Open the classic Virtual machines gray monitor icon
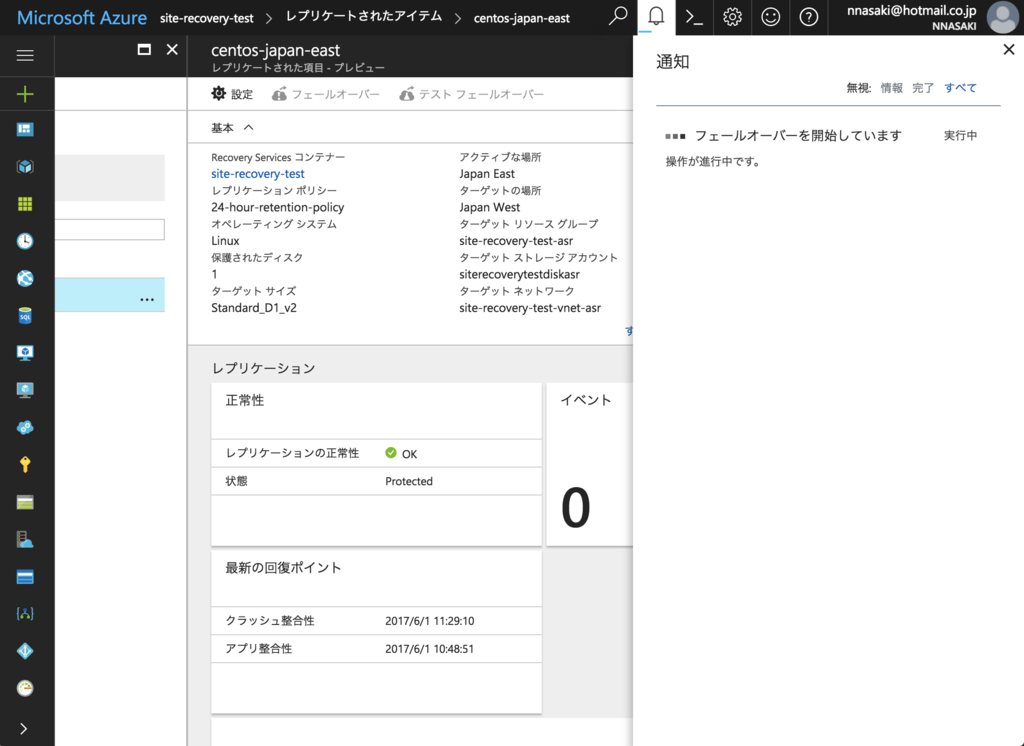This screenshot has width=1024, height=746. point(25,390)
